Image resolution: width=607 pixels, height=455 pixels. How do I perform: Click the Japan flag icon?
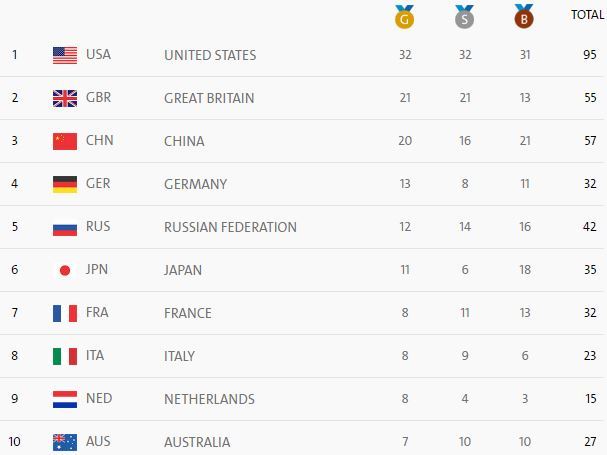65,270
